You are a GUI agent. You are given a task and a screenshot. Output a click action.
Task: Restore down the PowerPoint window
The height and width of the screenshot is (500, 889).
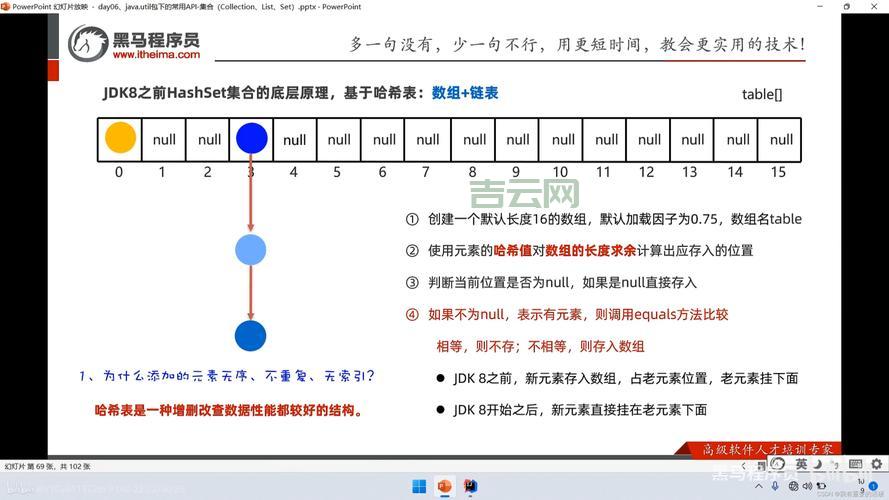(846, 7)
